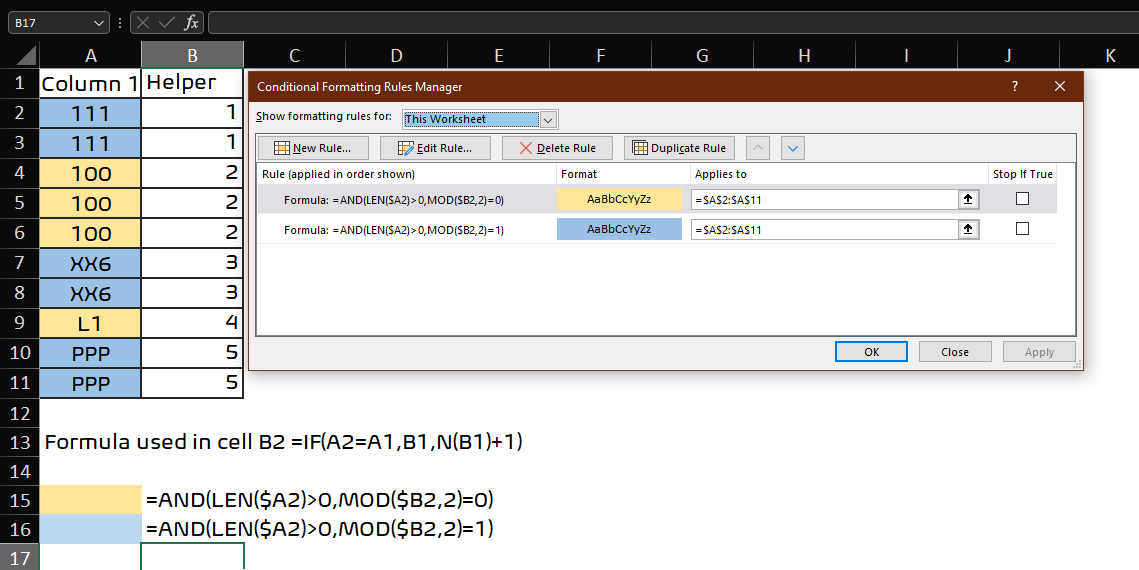Select the MOD($B2,2)=1 rule row
Image resolution: width=1139 pixels, height=570 pixels.
(x=657, y=229)
